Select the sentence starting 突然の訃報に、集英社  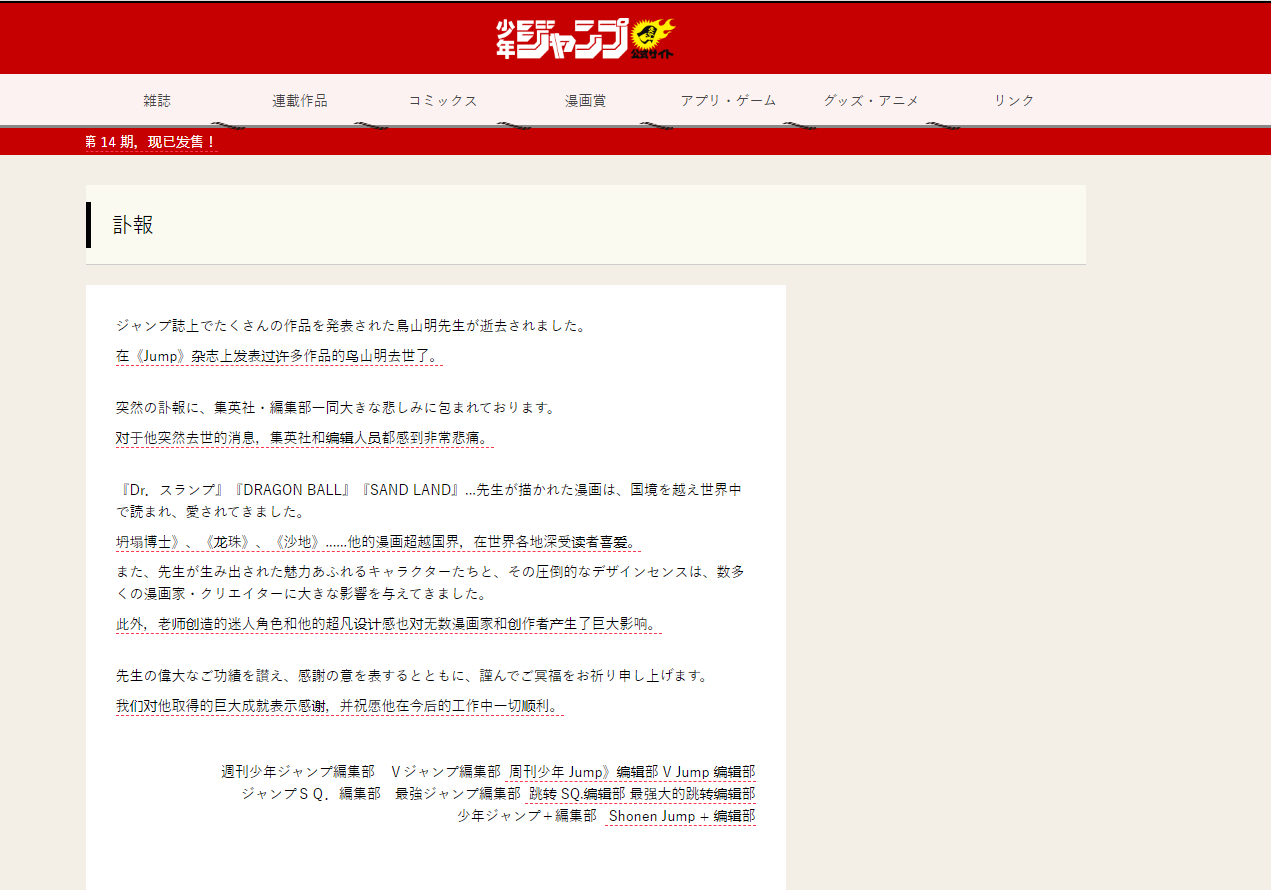pos(335,408)
